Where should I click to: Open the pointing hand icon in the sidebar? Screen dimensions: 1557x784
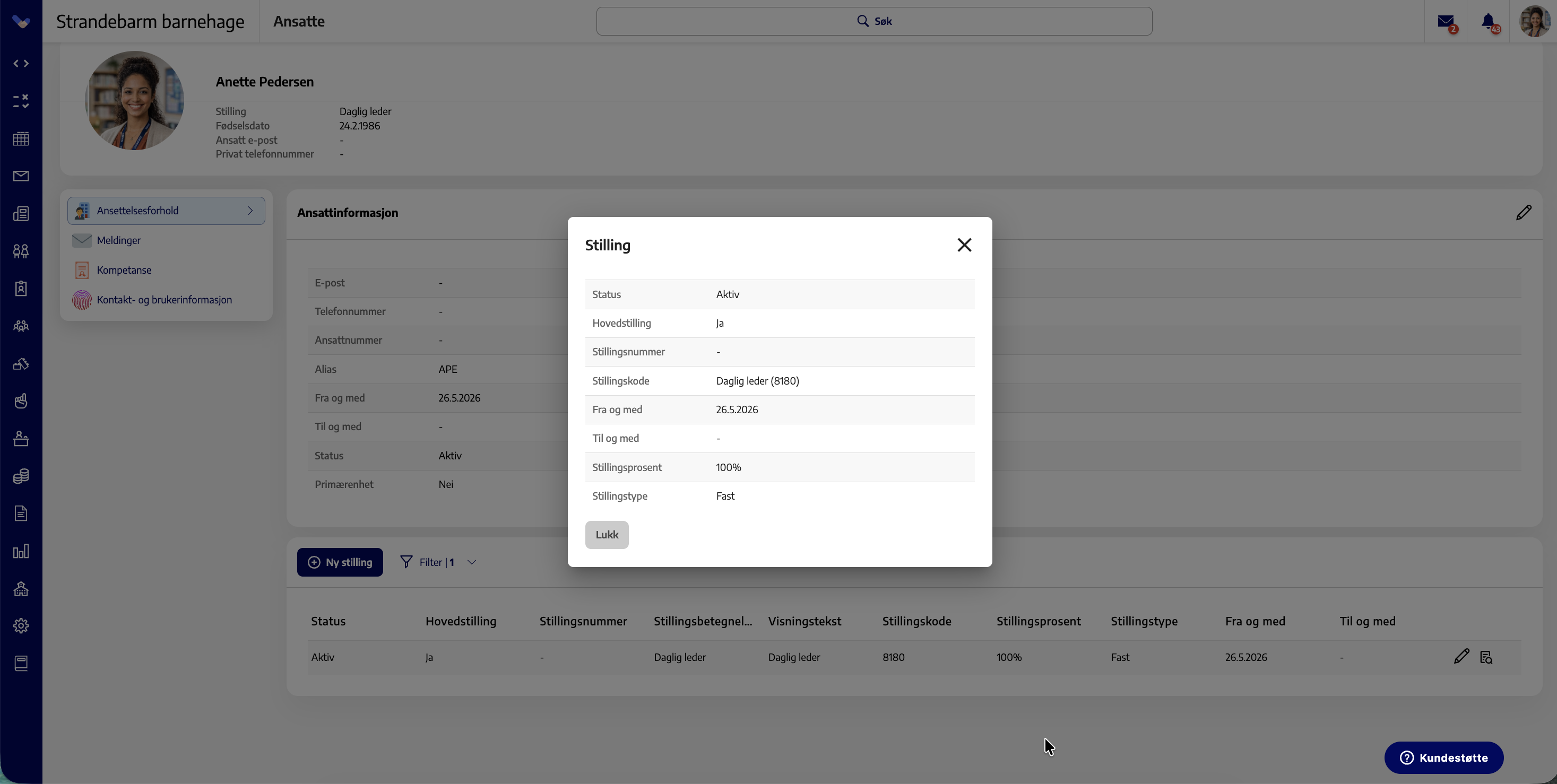pyautogui.click(x=21, y=401)
